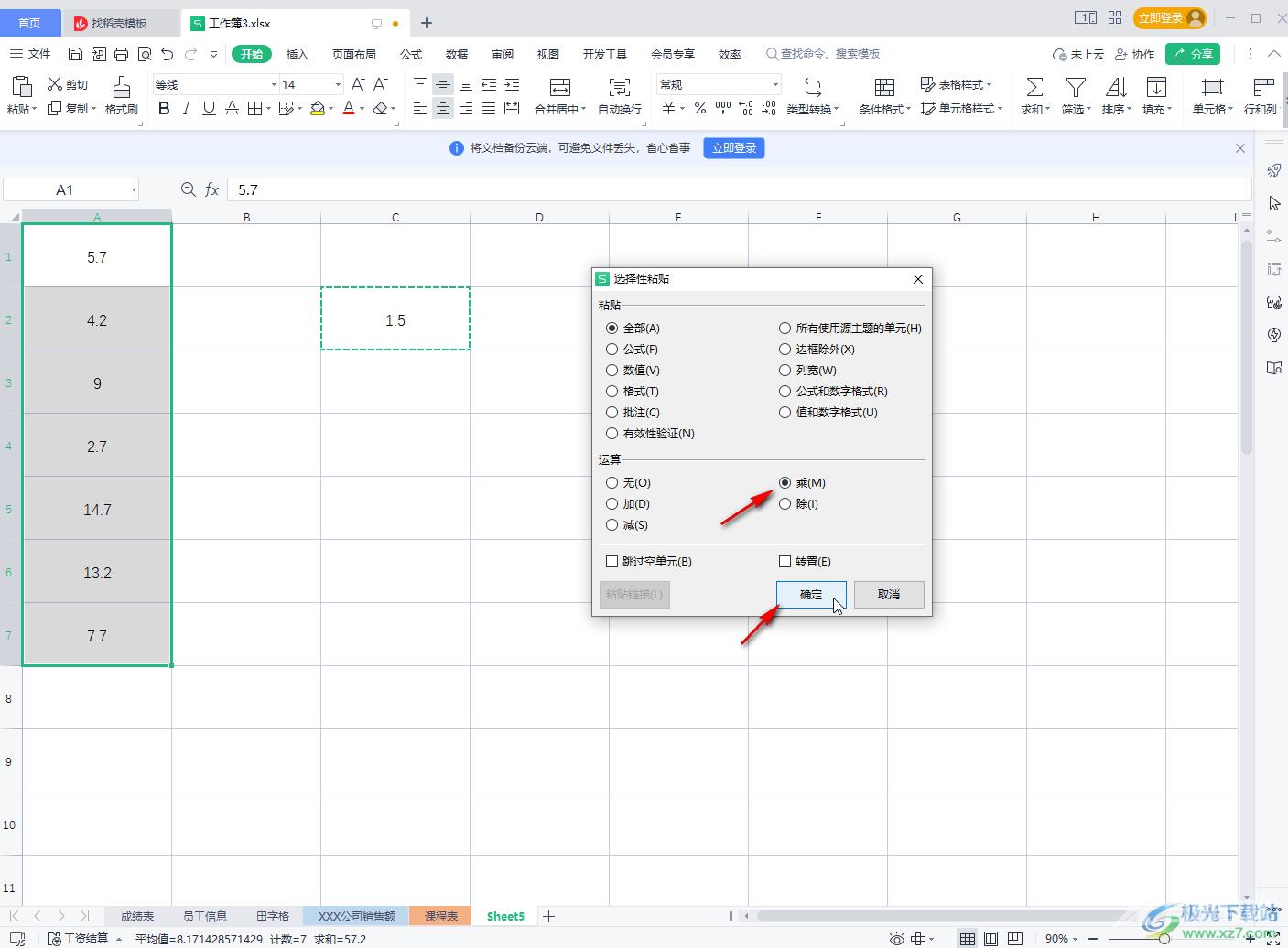Click the Decrease font size icon
The width and height of the screenshot is (1288, 948).
(381, 84)
